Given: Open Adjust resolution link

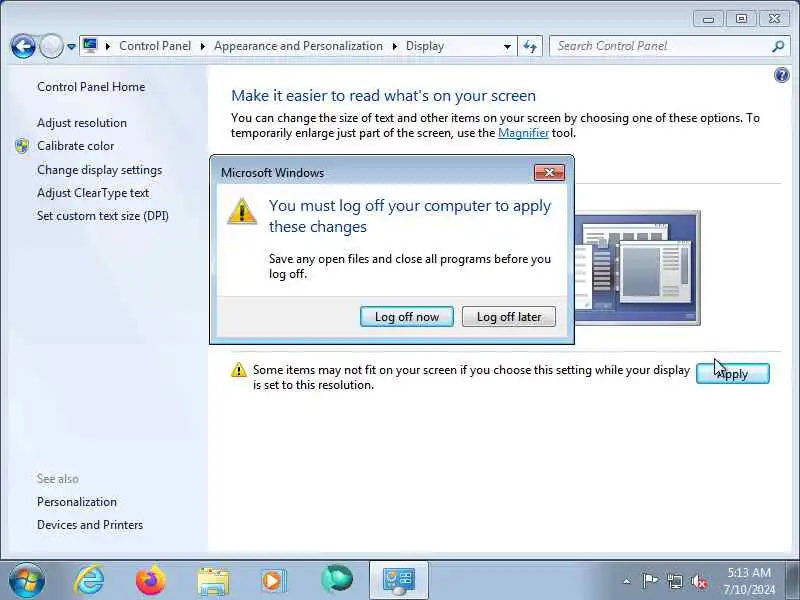Looking at the screenshot, I should 82,123.
